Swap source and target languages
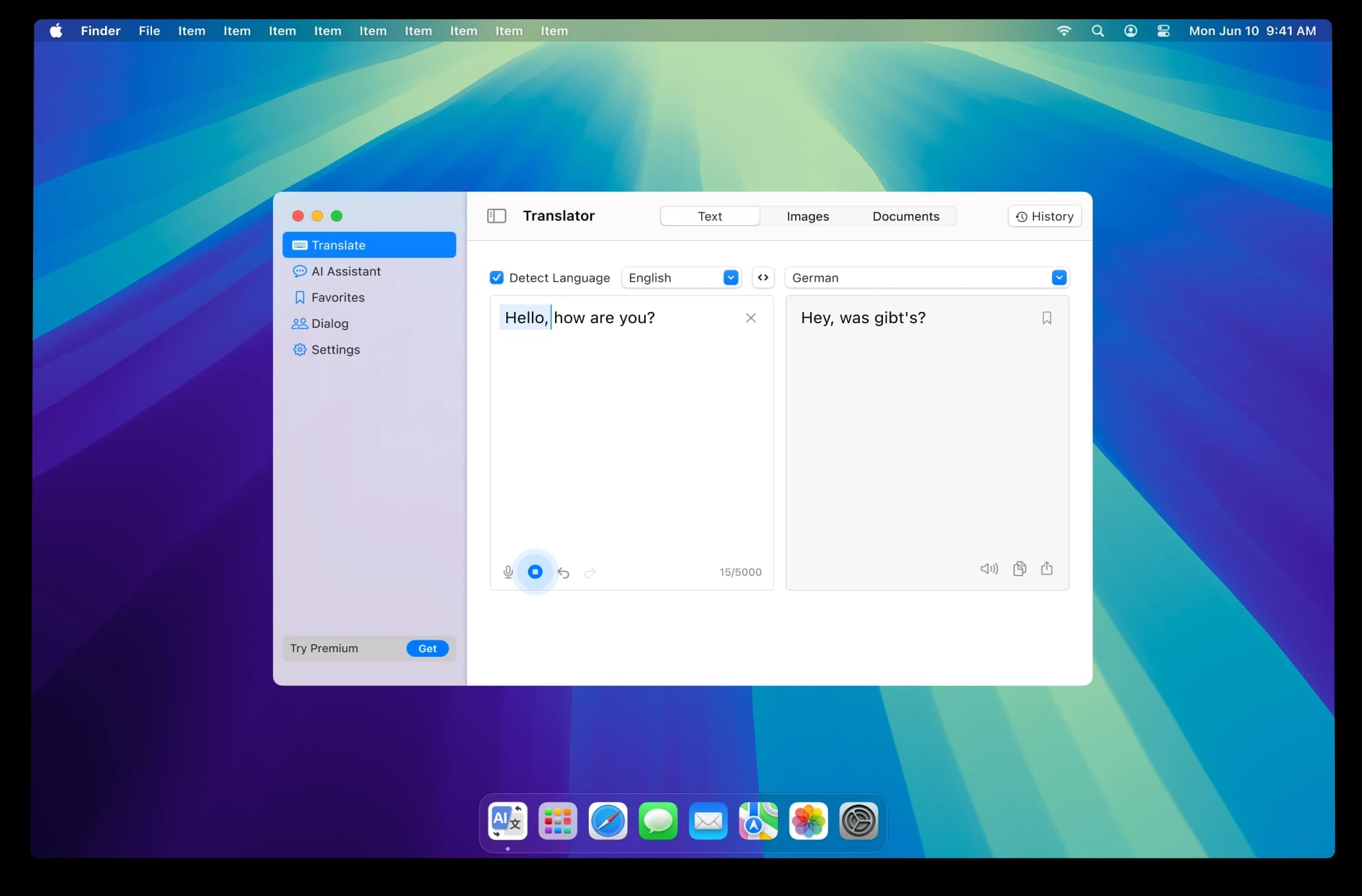This screenshot has width=1362, height=896. point(763,278)
